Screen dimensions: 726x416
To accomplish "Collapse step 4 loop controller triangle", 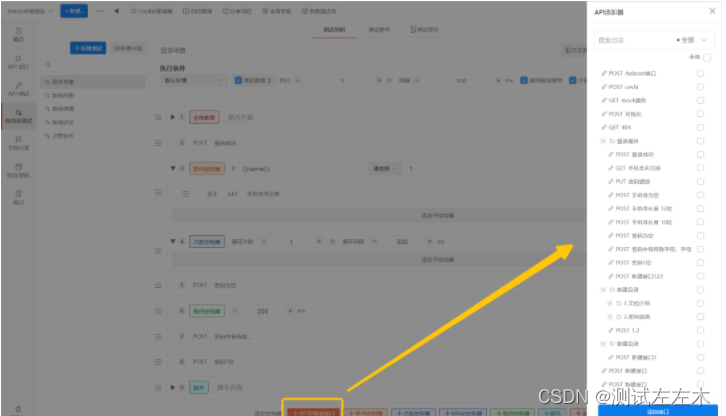I will tap(173, 241).
